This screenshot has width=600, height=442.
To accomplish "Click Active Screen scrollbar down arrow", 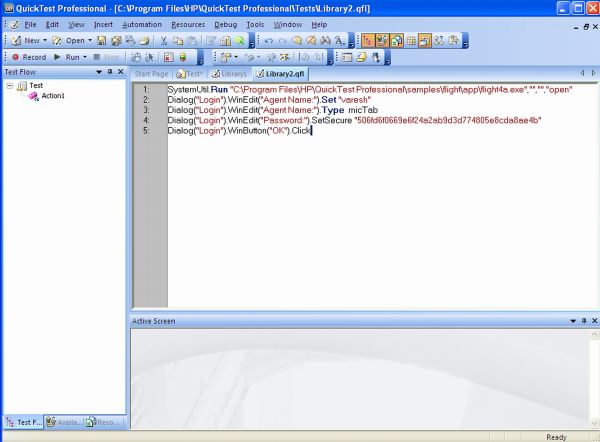I will (x=594, y=423).
